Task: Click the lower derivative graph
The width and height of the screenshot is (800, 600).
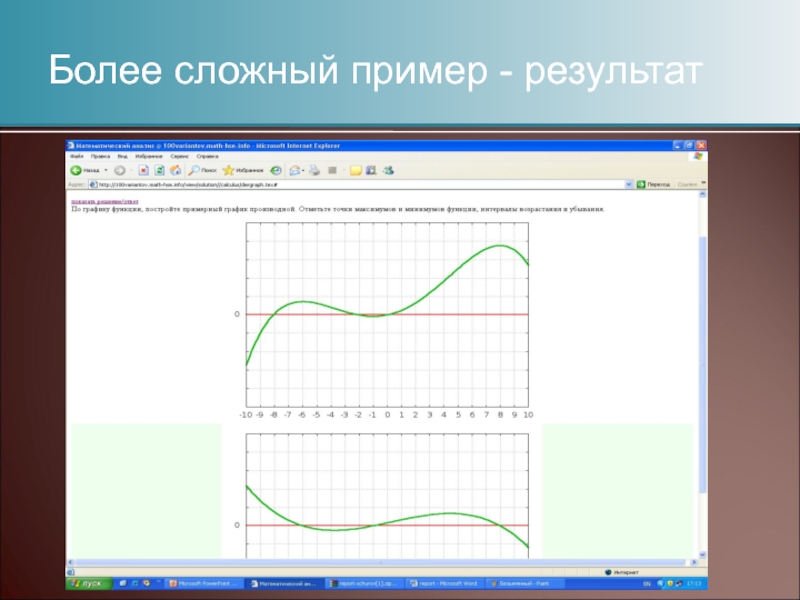Action: click(x=387, y=496)
